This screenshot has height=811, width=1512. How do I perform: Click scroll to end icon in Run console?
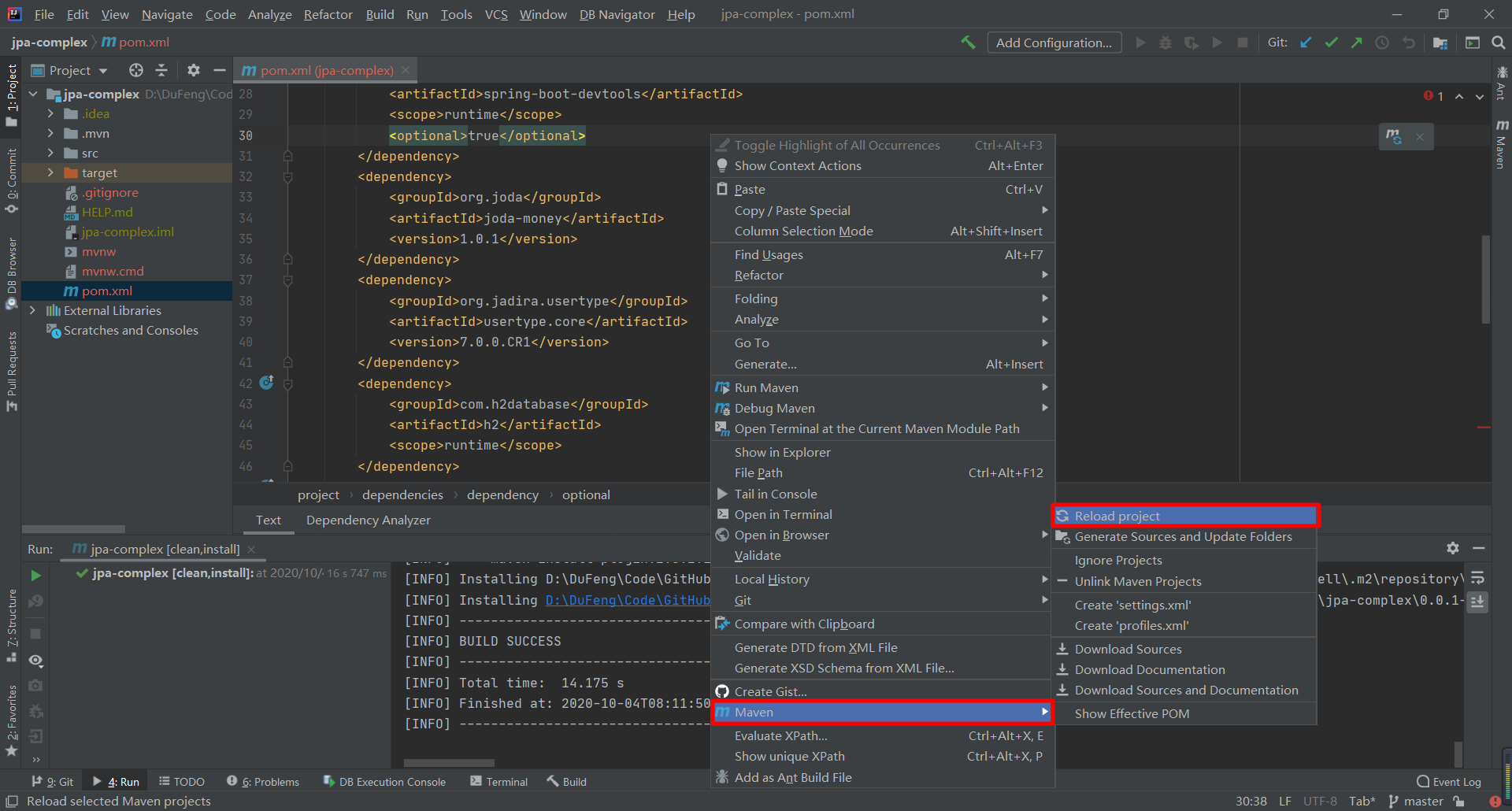(1478, 602)
